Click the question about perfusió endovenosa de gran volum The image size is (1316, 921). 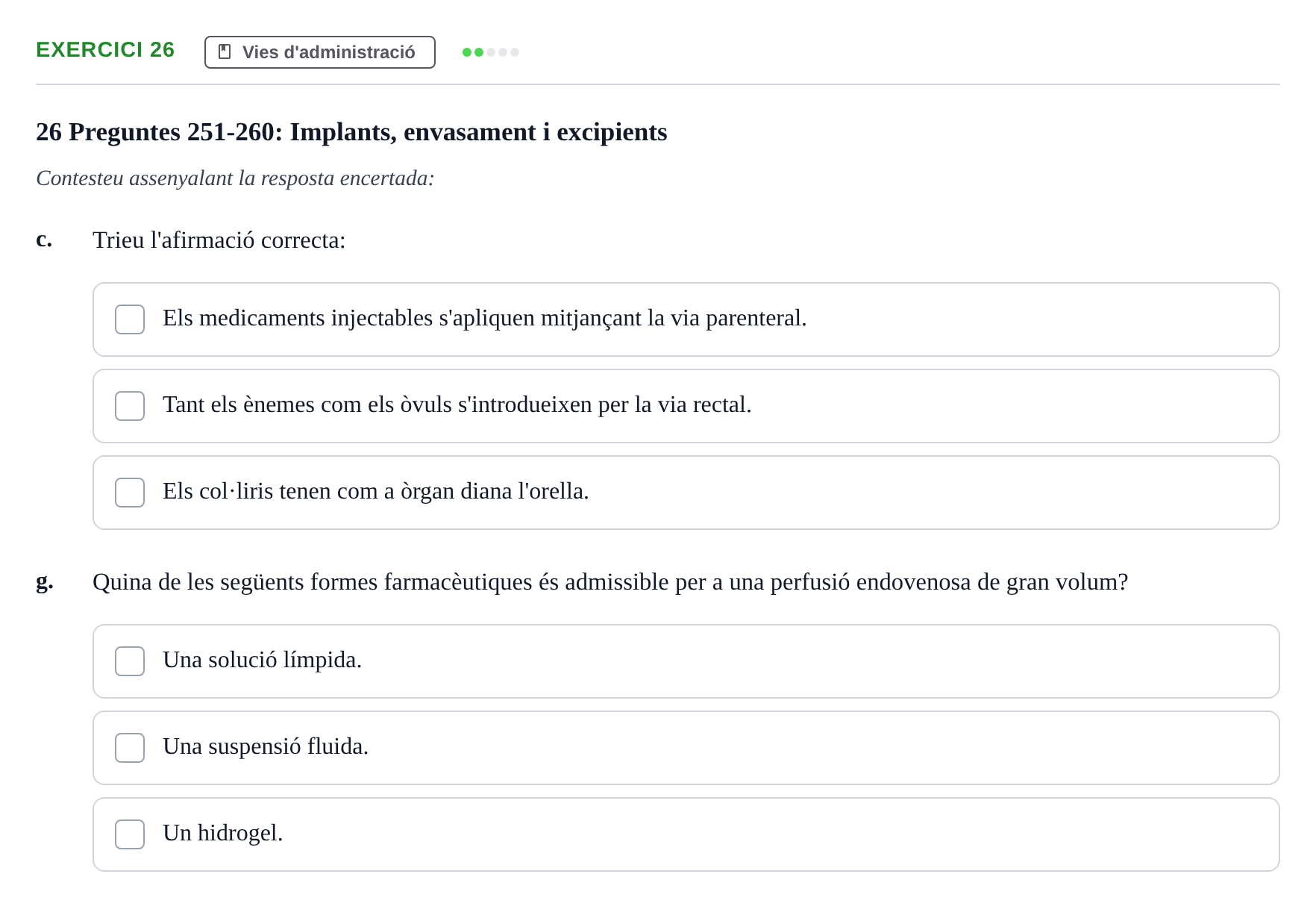610,582
